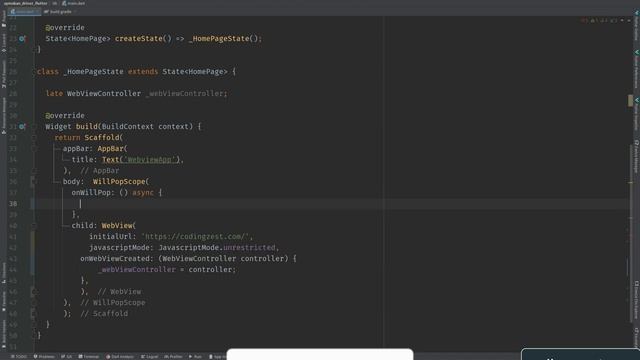
Task: Click override gutter icon beside createState line
Action: click(x=22, y=39)
